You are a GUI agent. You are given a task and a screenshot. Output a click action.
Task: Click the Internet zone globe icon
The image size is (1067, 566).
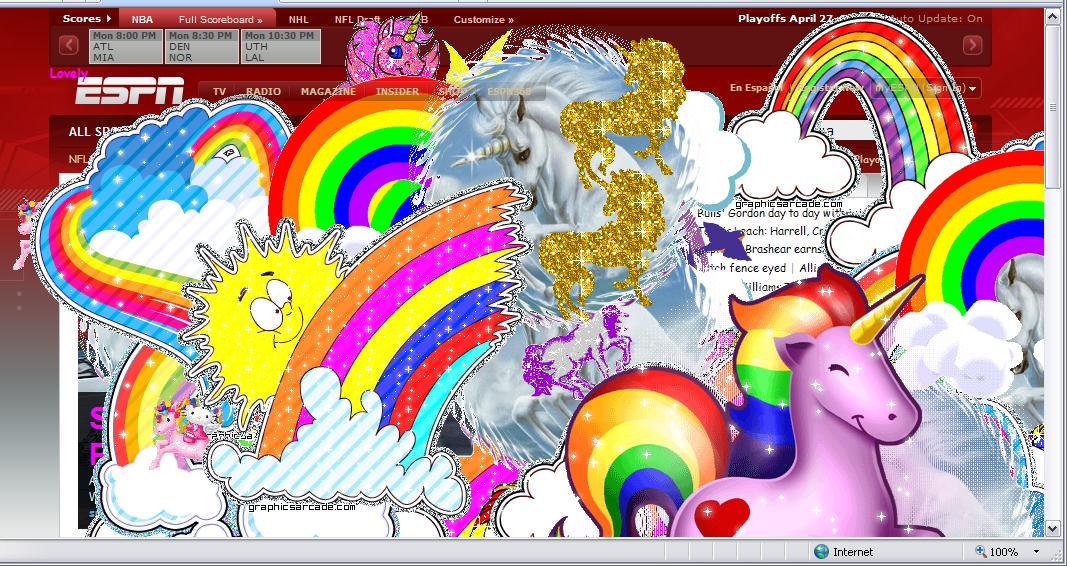coord(821,551)
